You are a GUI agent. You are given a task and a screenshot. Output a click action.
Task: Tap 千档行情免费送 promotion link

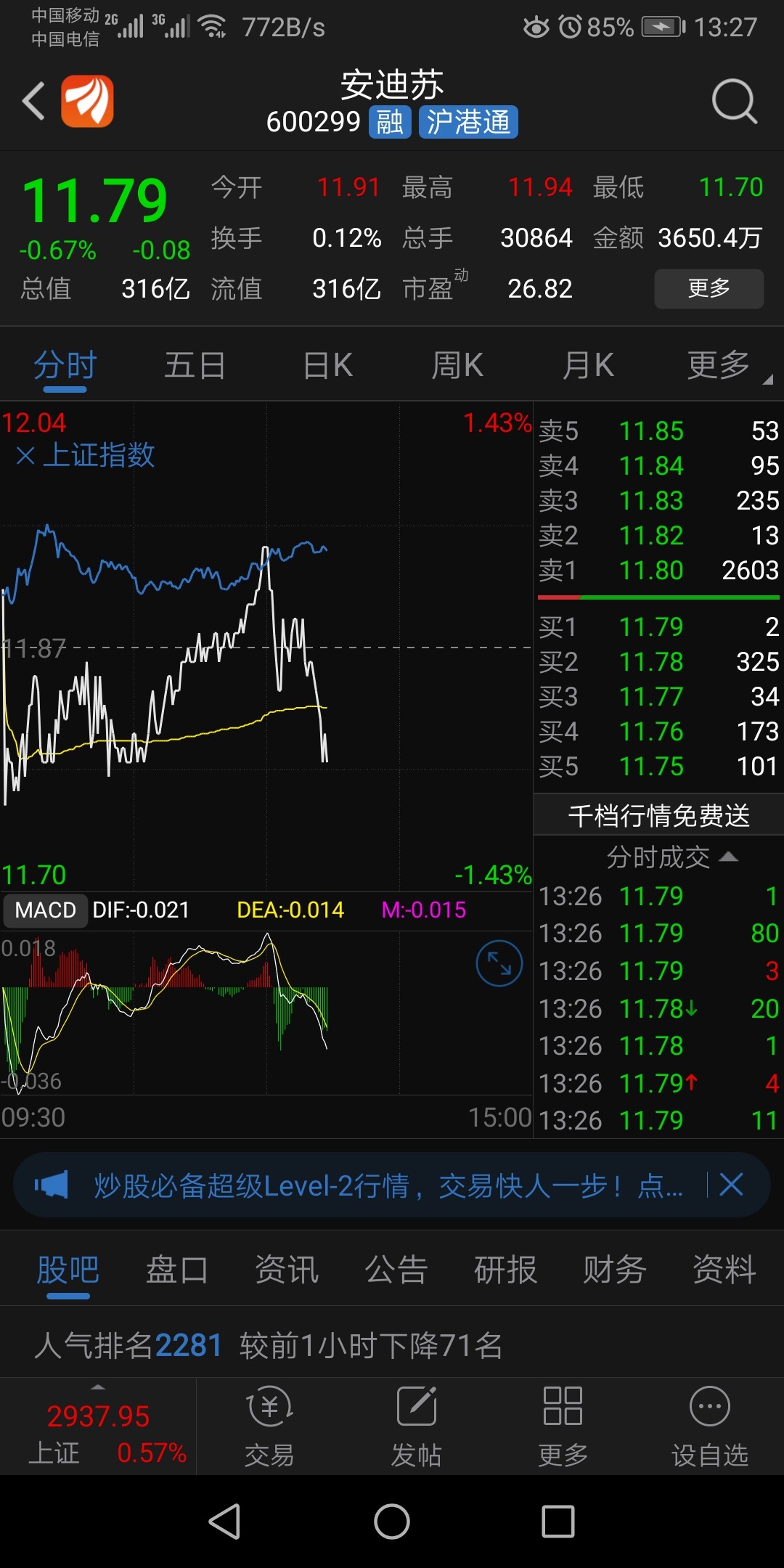[659, 815]
